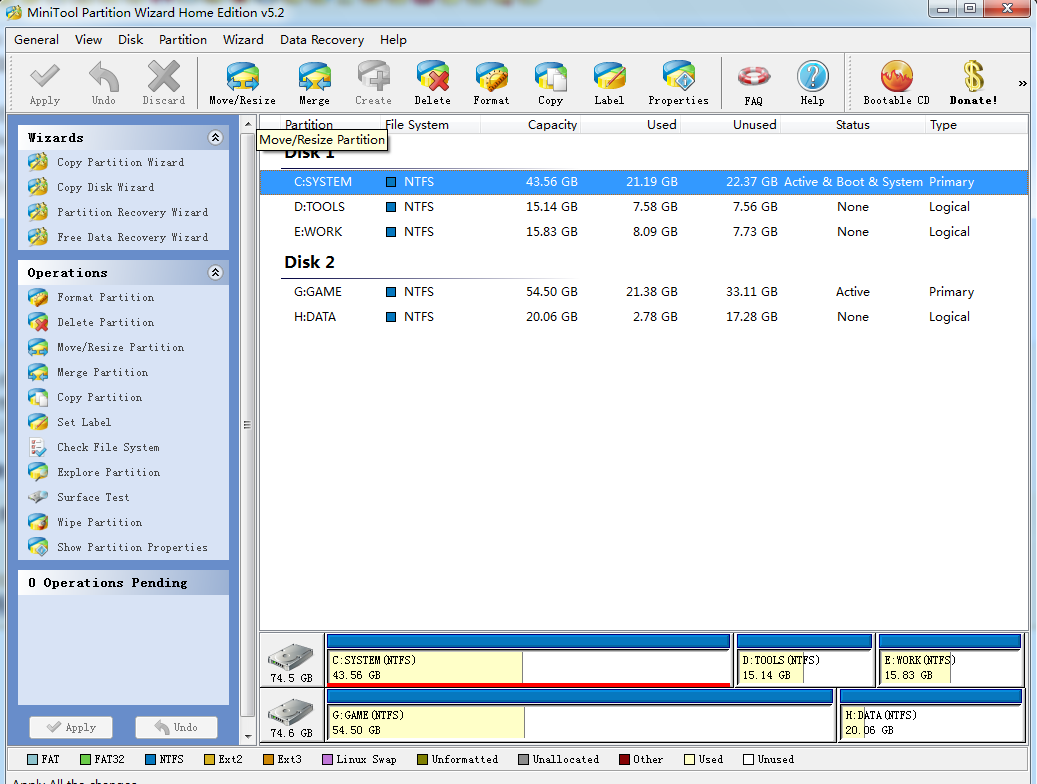Choose Delete Partition in Operations panel
The height and width of the screenshot is (784, 1037).
tap(105, 322)
